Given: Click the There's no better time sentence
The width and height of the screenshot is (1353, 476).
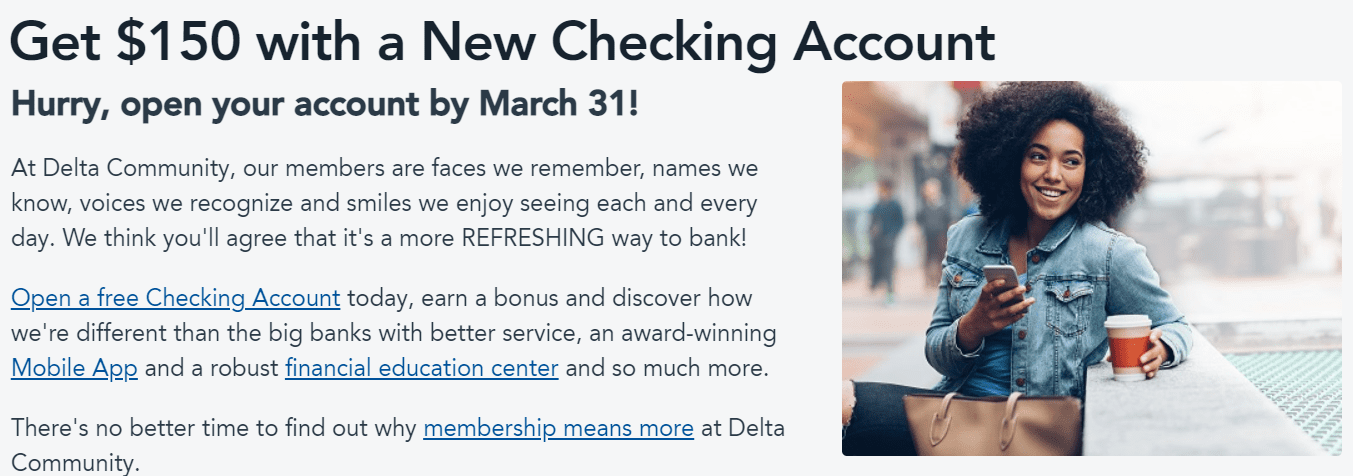Looking at the screenshot, I should tap(398, 444).
